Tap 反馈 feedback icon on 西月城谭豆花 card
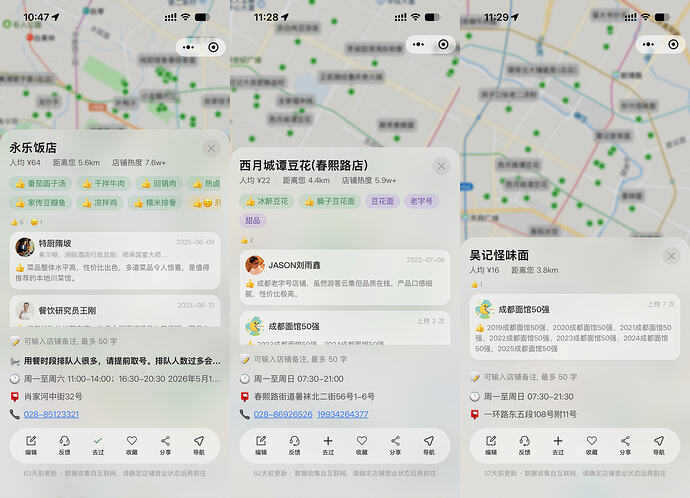The image size is (690, 498). tap(294, 445)
